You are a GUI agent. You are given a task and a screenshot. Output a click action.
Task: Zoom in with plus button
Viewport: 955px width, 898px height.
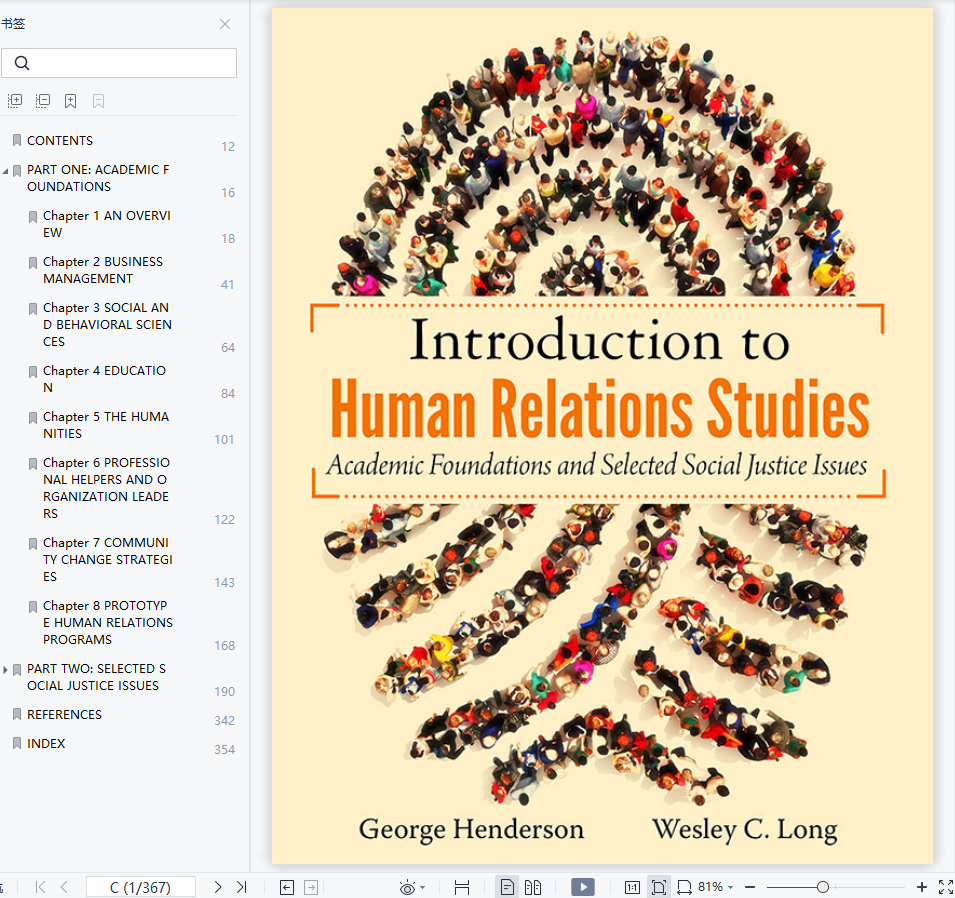(x=922, y=888)
